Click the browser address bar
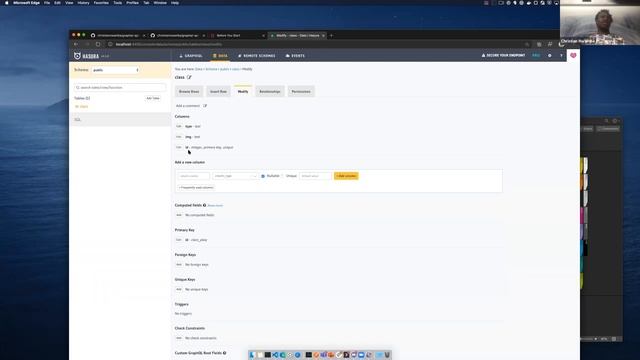 coord(318,44)
